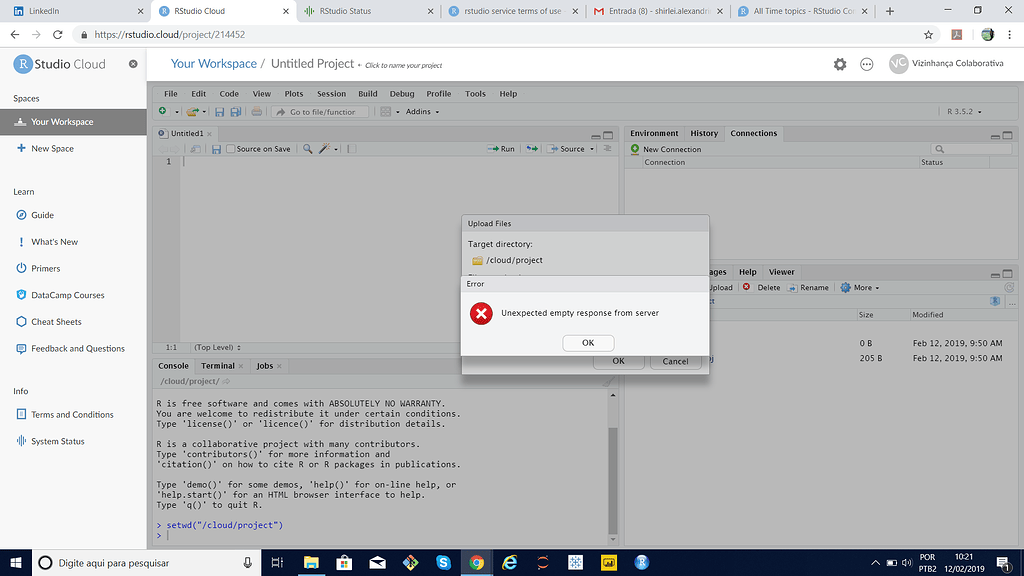
Task: Click the Vizinhança Colaborativa account name
Action: [957, 63]
